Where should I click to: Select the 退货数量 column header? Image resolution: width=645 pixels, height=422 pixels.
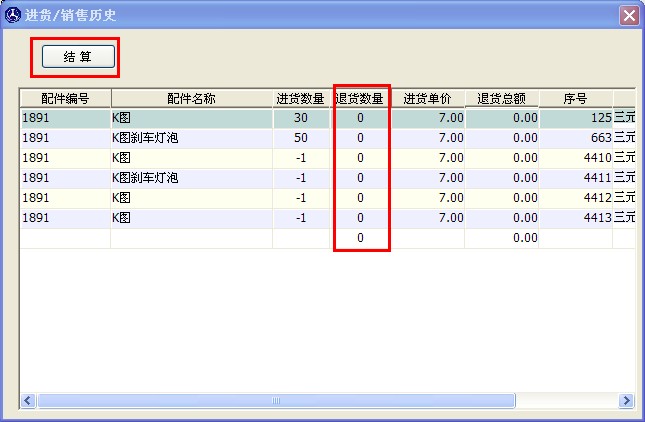[360, 99]
